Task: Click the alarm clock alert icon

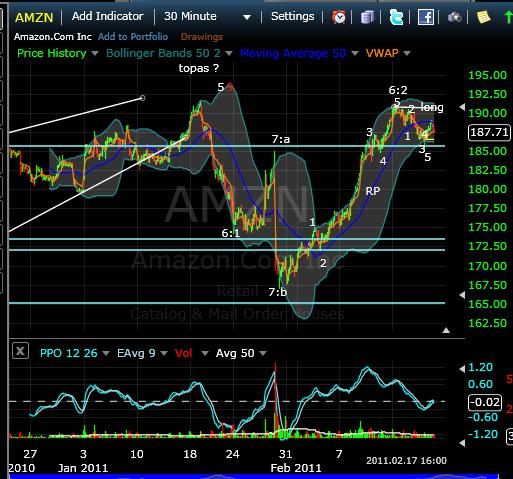Action: (339, 17)
